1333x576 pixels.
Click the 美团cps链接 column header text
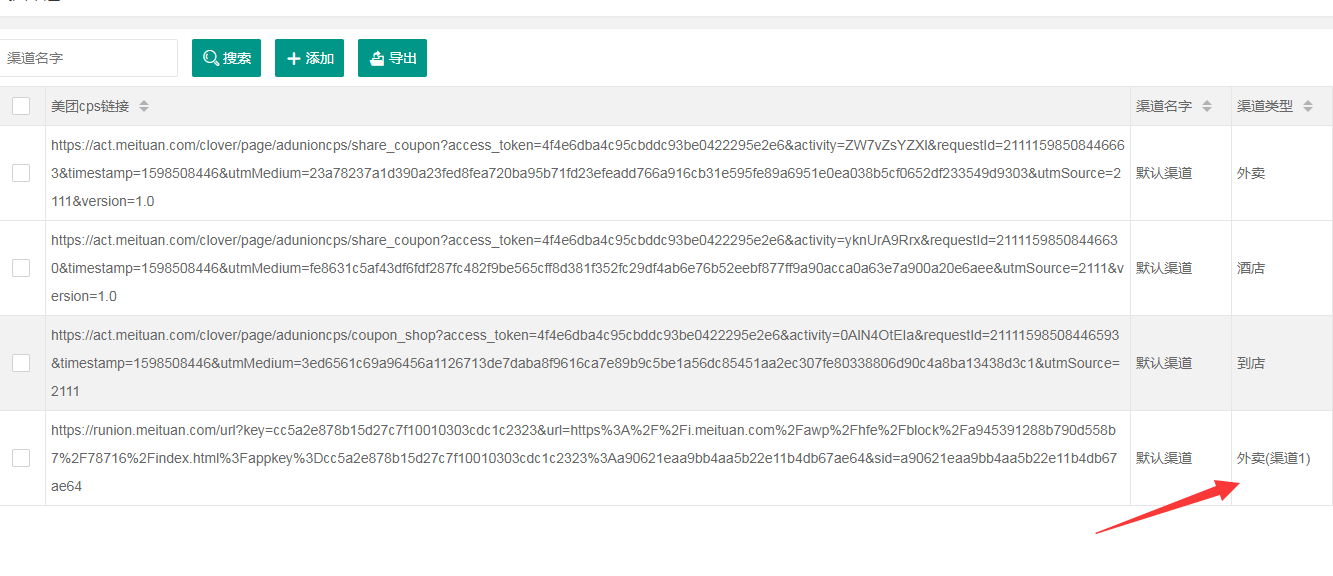click(x=92, y=106)
